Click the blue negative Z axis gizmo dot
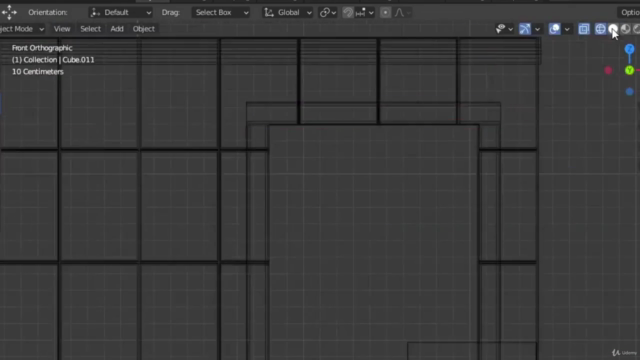Viewport: 640px width, 360px height. click(x=629, y=91)
